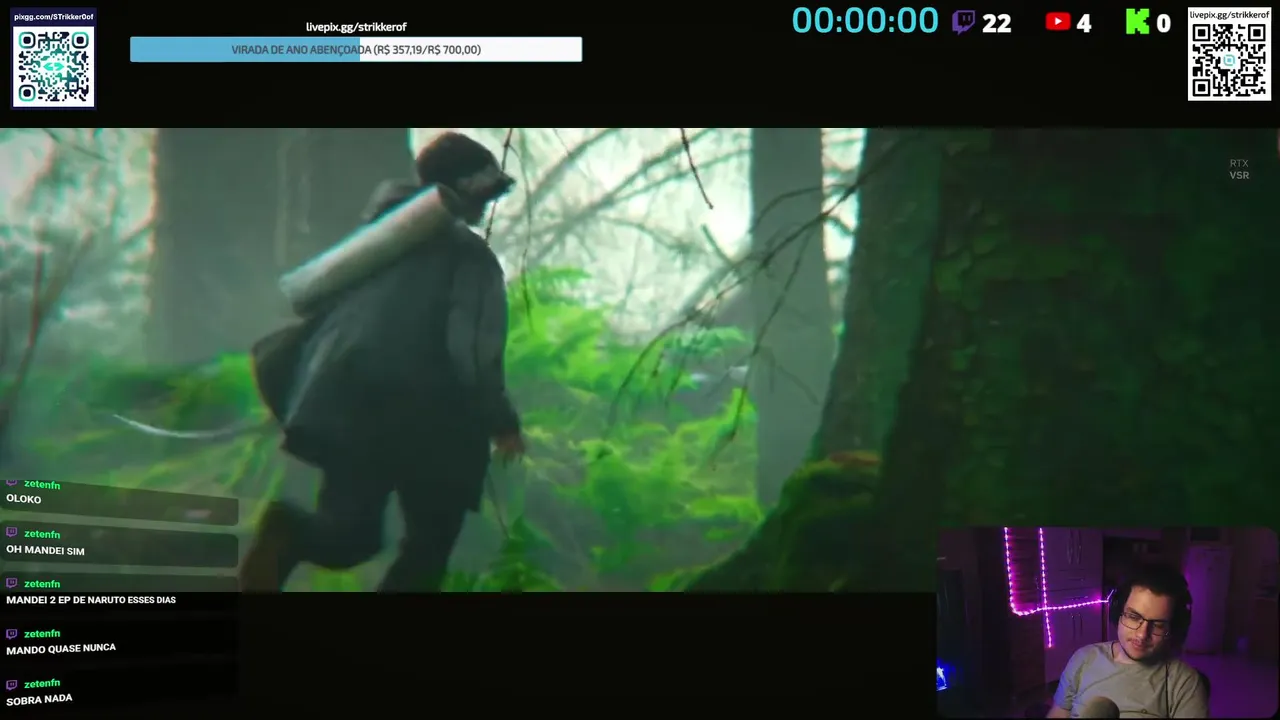Viewport: 1280px width, 720px height.
Task: Click the Twitch logo icon in viewer counter
Action: pyautogui.click(x=963, y=22)
